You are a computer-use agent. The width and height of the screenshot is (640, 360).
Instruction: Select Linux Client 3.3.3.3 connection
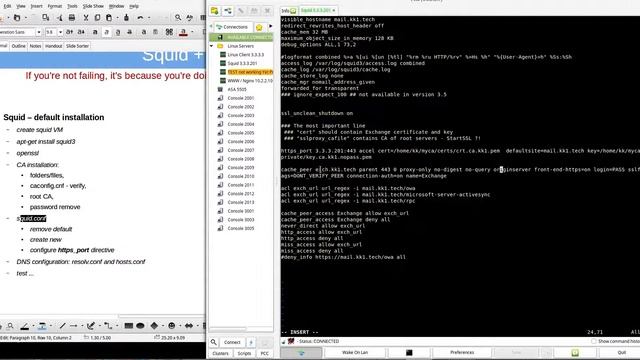point(246,55)
